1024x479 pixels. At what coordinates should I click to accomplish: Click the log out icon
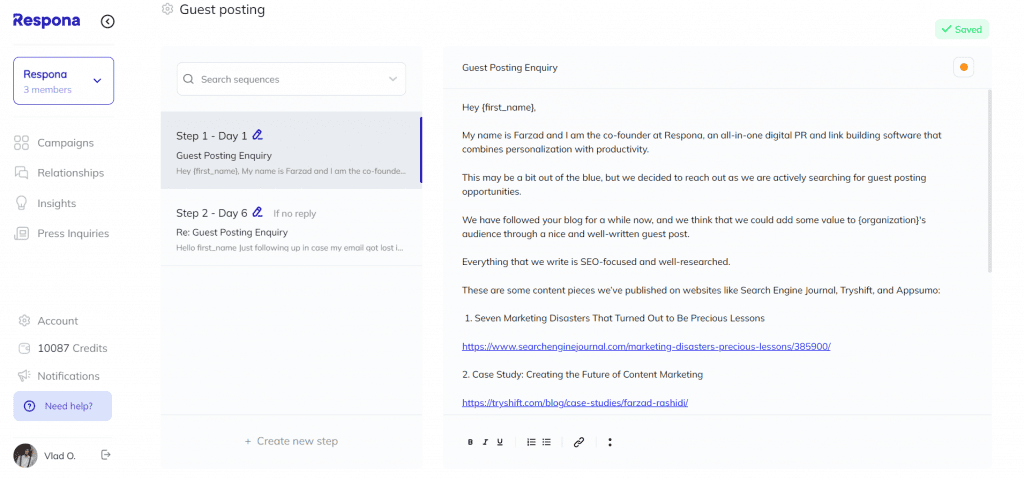(x=106, y=455)
